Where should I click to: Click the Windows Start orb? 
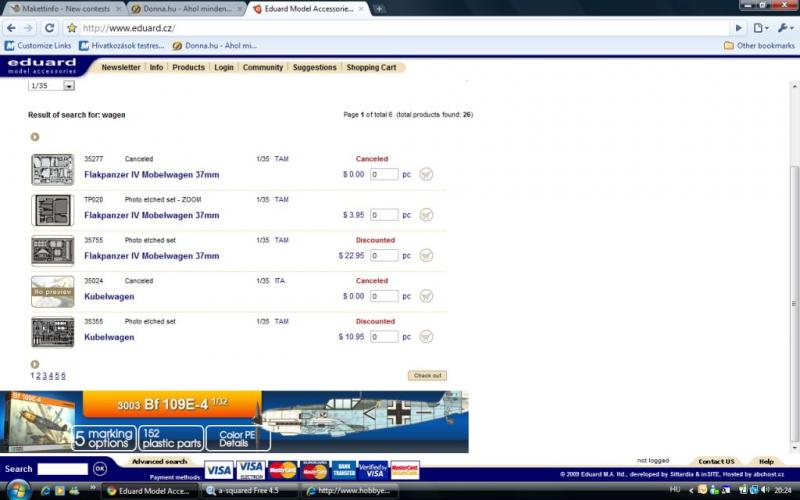pyautogui.click(x=18, y=490)
